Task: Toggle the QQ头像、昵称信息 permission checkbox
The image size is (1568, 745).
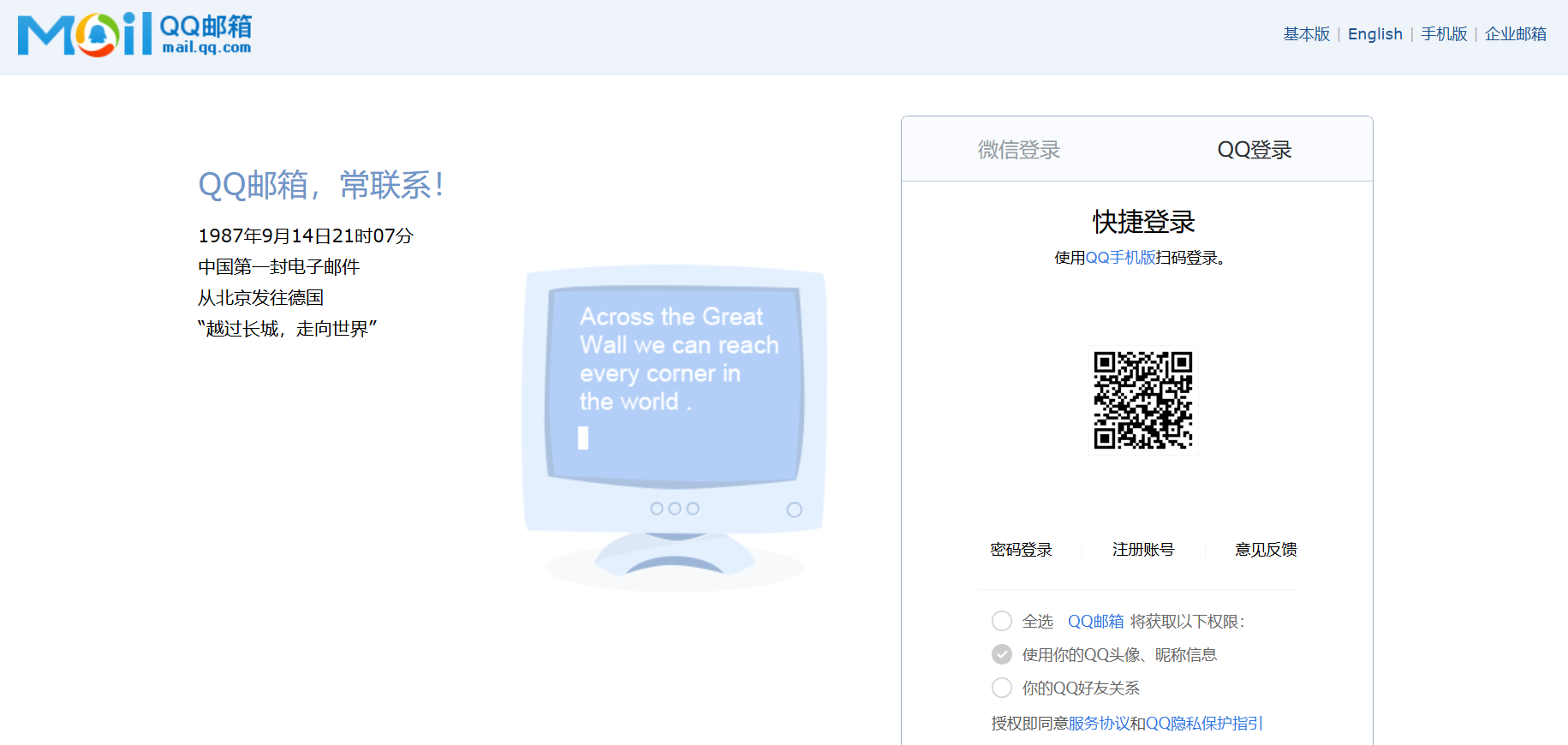Action: tap(1002, 654)
